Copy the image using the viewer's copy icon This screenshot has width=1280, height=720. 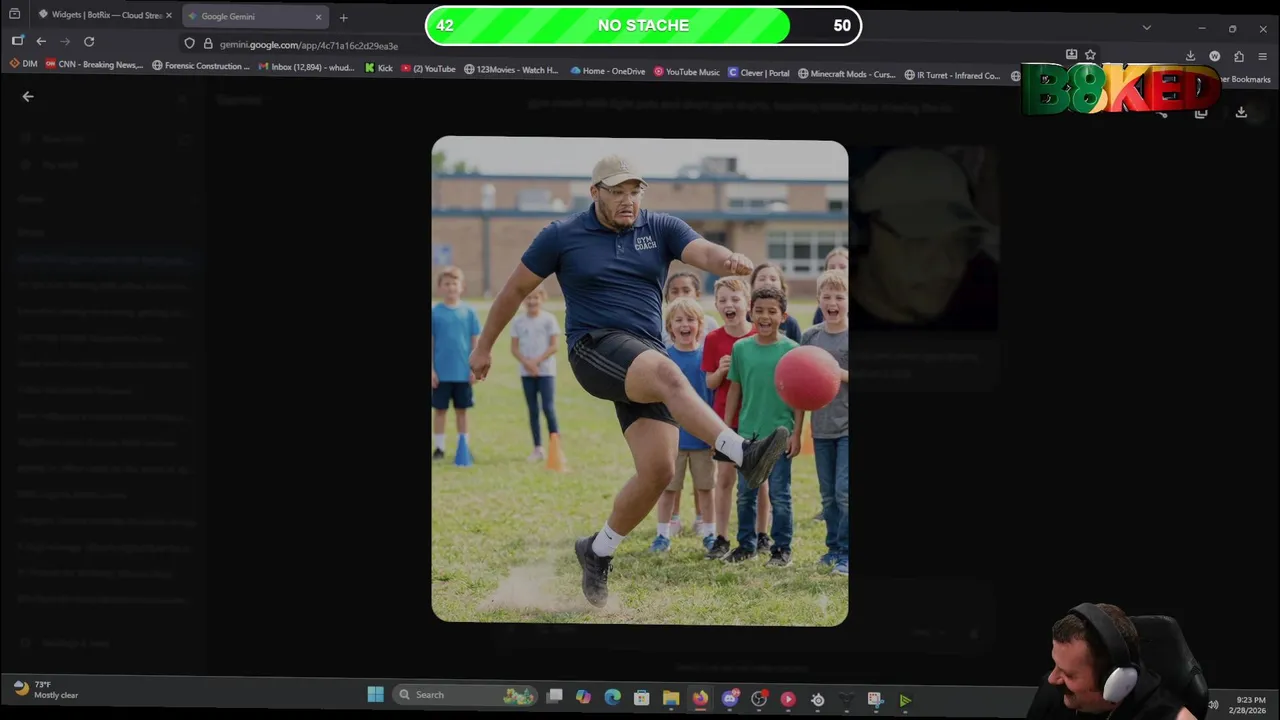[1201, 112]
